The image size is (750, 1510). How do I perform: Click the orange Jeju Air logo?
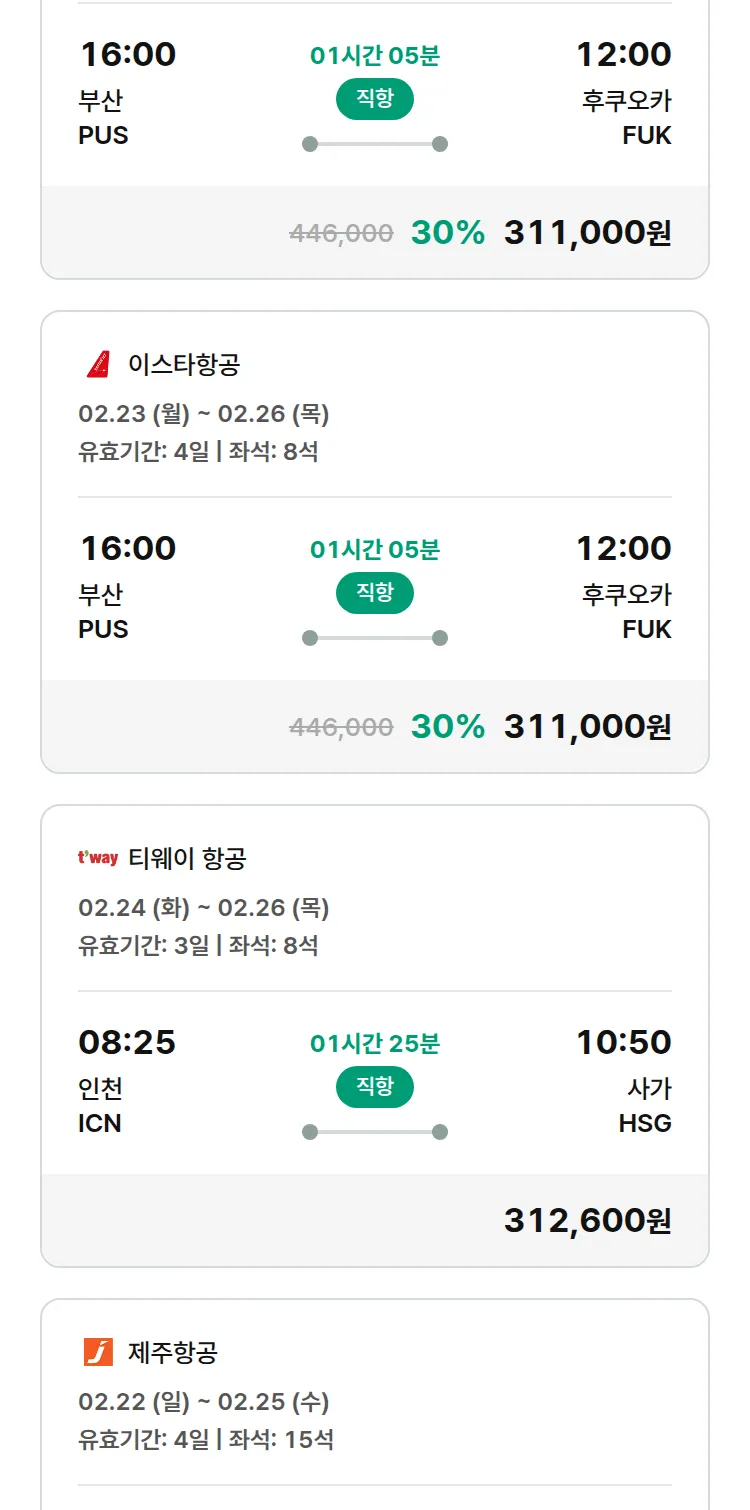98,1352
